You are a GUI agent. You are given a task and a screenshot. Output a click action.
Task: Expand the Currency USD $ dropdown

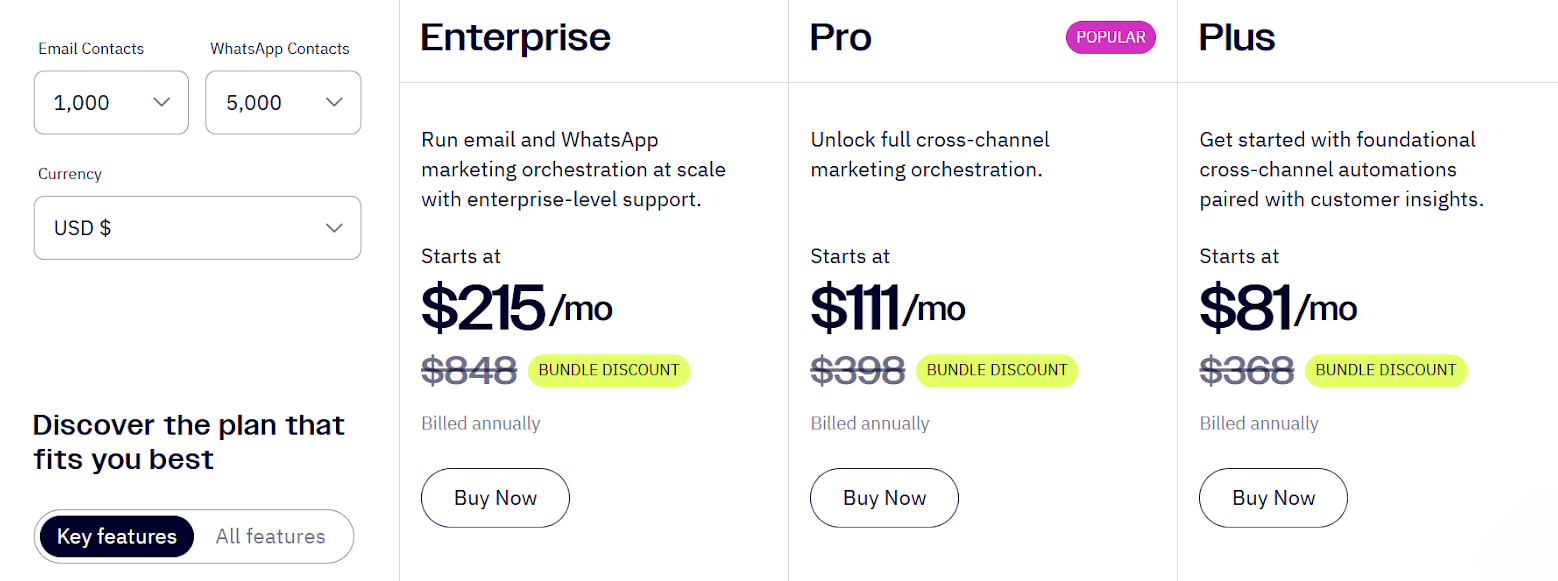[196, 228]
